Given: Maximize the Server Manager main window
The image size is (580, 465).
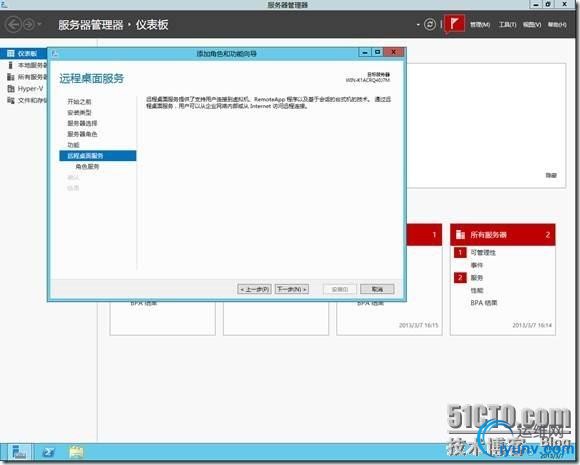Looking at the screenshot, I should click(x=548, y=4).
